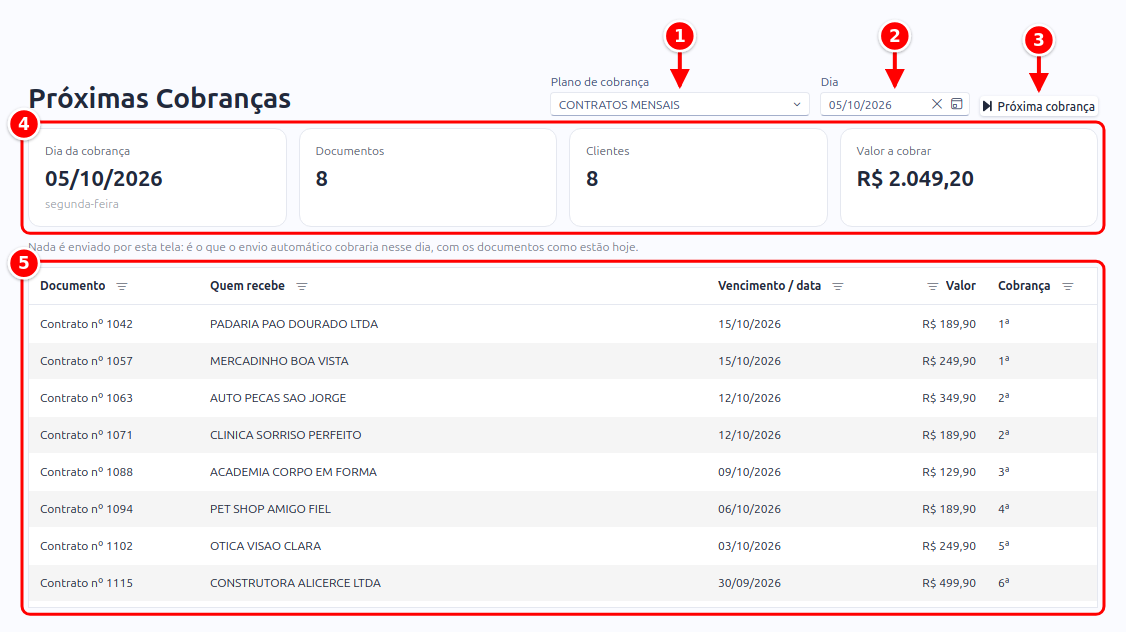
Task: Click the 3ª cobrança cell
Action: pos(1004,472)
